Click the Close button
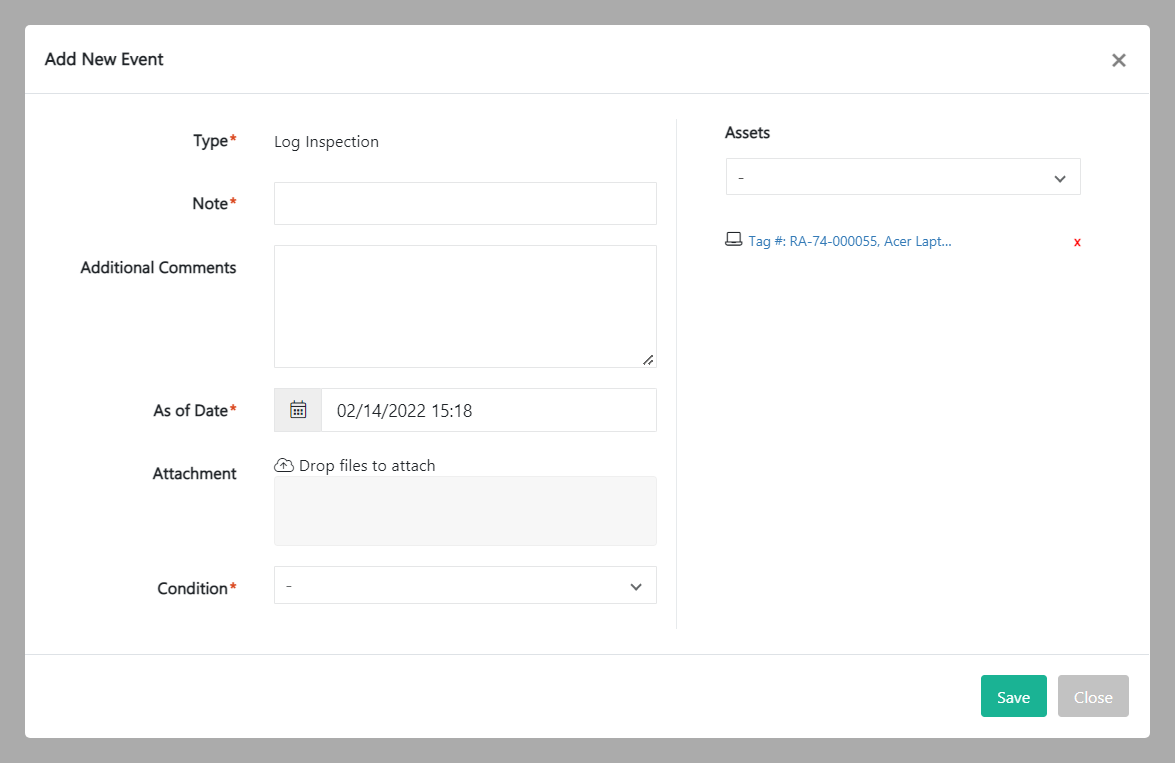This screenshot has height=763, width=1175. [x=1093, y=696]
